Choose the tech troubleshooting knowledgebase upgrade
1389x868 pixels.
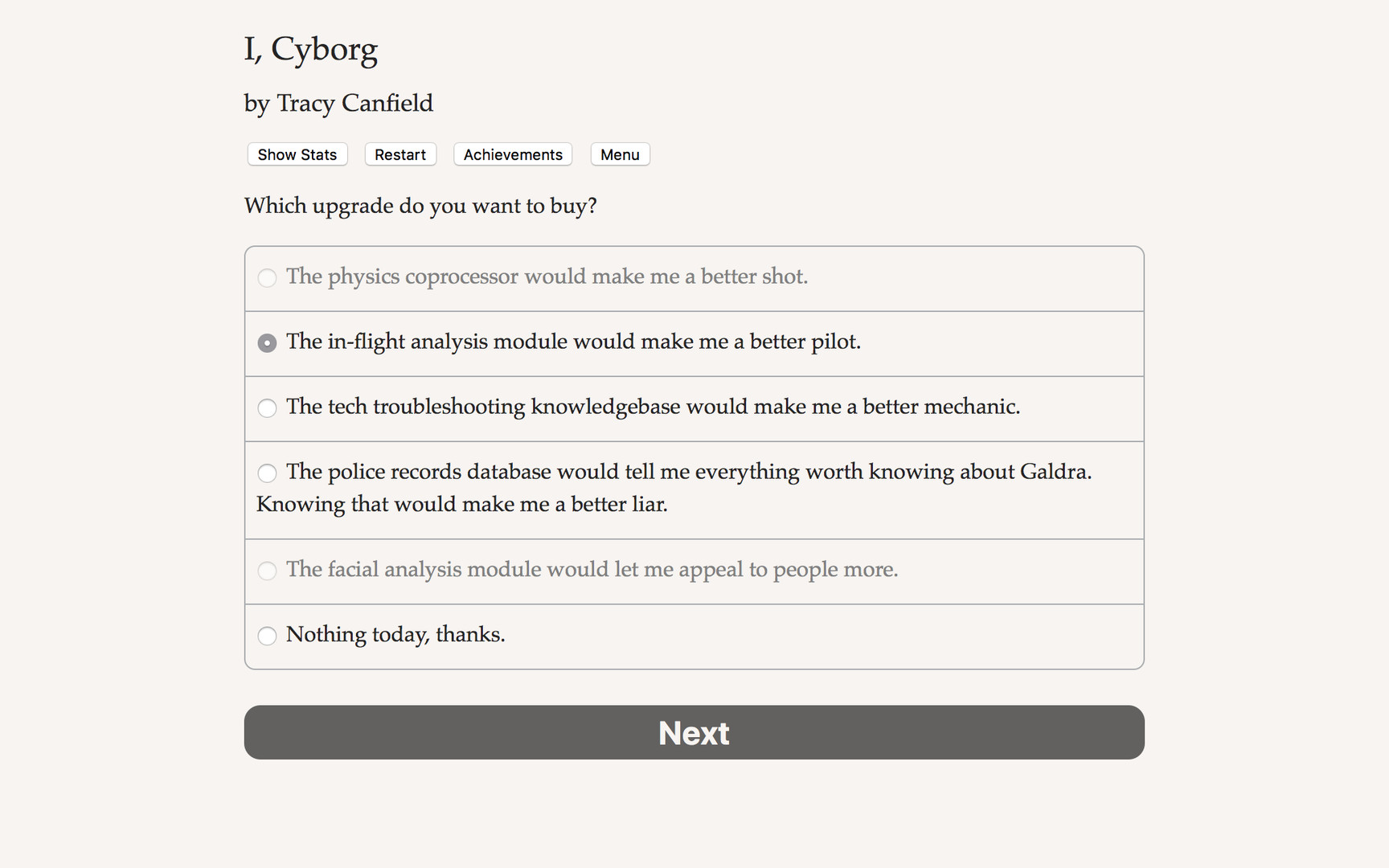click(654, 407)
